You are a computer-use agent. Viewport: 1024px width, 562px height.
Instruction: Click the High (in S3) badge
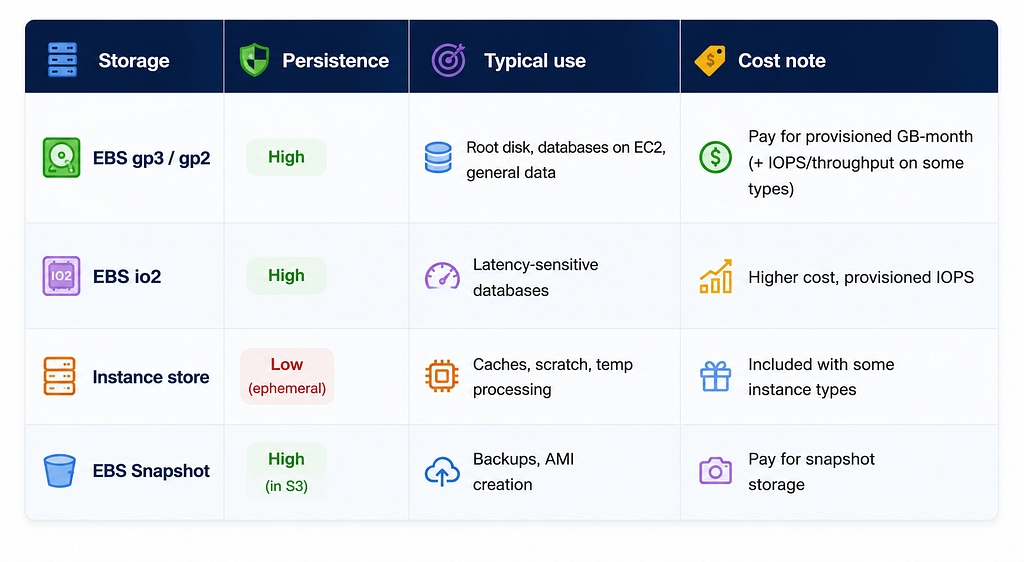coord(286,471)
